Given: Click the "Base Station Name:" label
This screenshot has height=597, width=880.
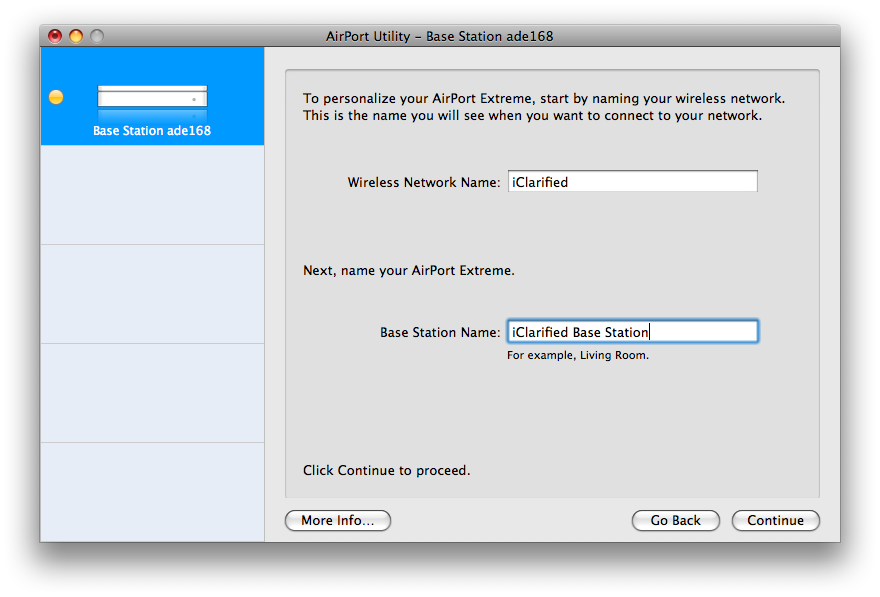Looking at the screenshot, I should [440, 332].
